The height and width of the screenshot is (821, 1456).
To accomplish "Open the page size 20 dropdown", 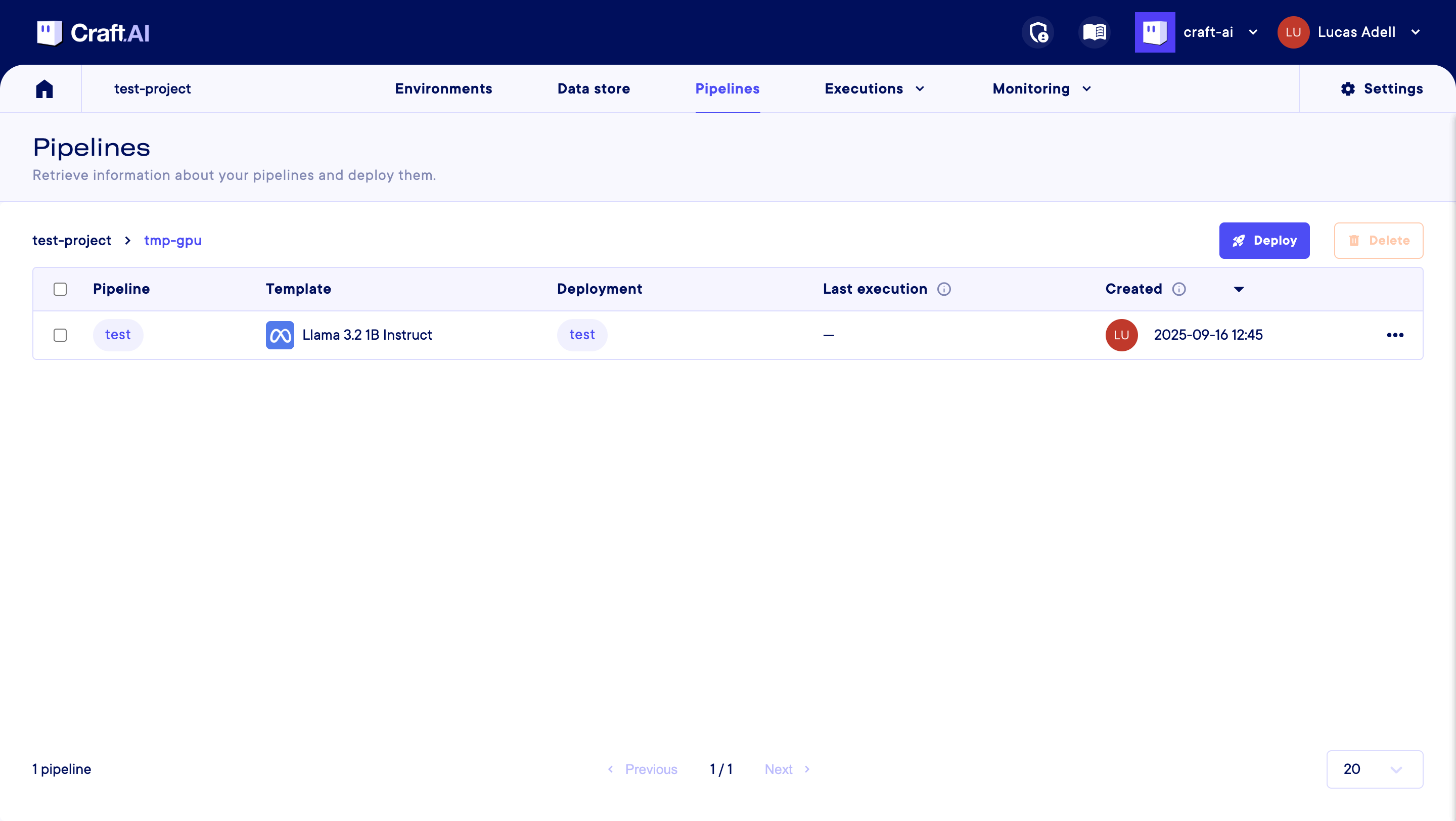I will pos(1374,769).
